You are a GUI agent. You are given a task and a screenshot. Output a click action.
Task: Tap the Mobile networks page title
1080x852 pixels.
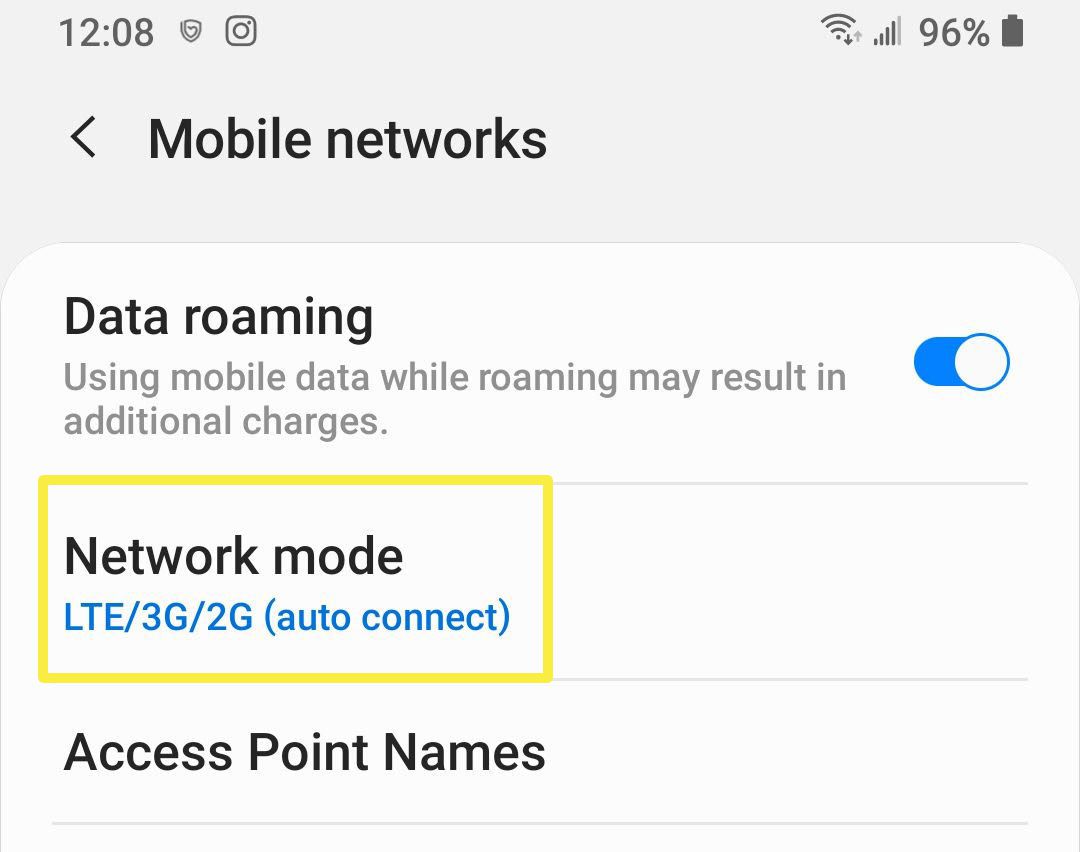pyautogui.click(x=348, y=139)
